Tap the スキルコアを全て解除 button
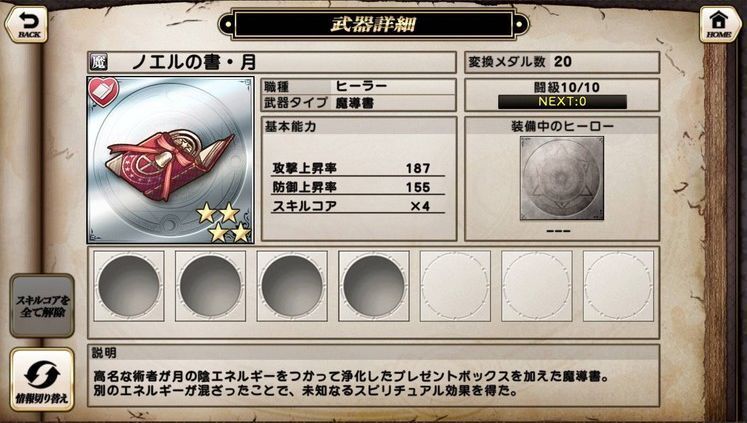Viewport: 747px width, 423px height. coord(42,306)
